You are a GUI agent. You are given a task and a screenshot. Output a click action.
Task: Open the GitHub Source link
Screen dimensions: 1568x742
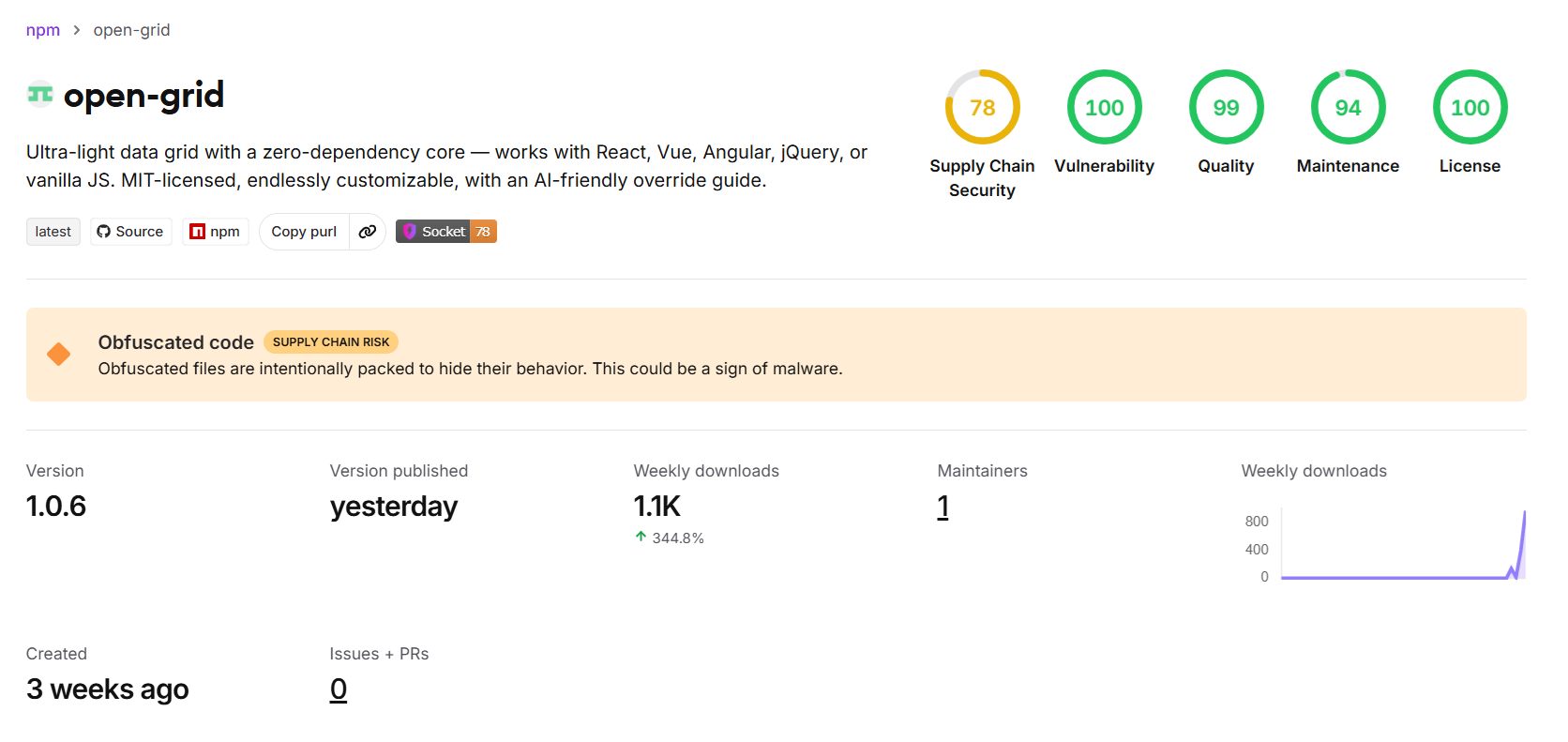(x=130, y=232)
